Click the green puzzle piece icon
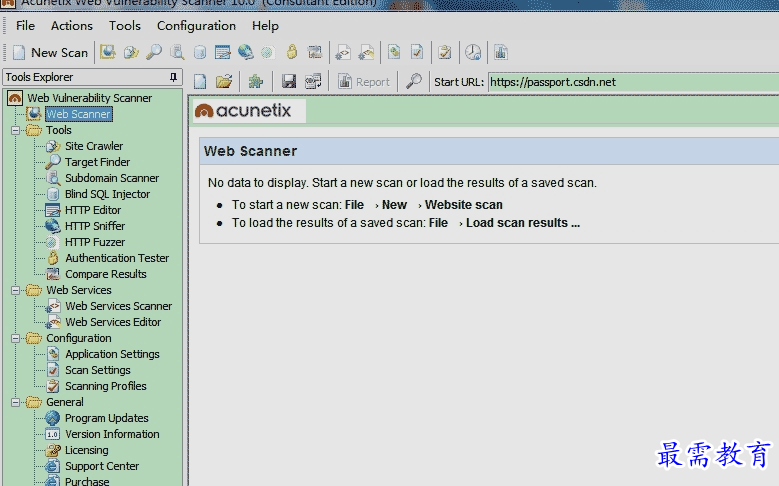 click(256, 81)
